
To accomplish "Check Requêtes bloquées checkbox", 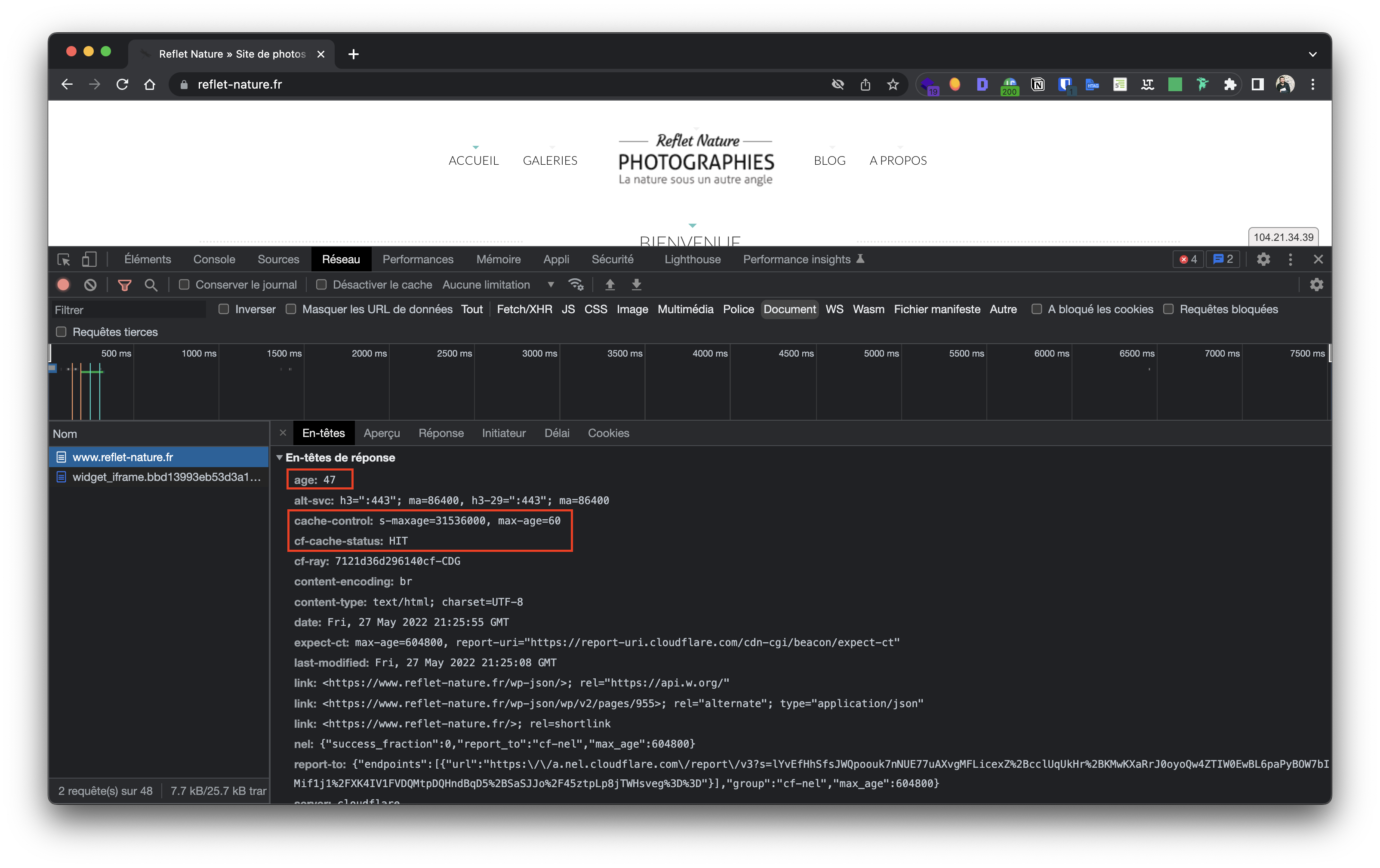I will (x=1168, y=309).
